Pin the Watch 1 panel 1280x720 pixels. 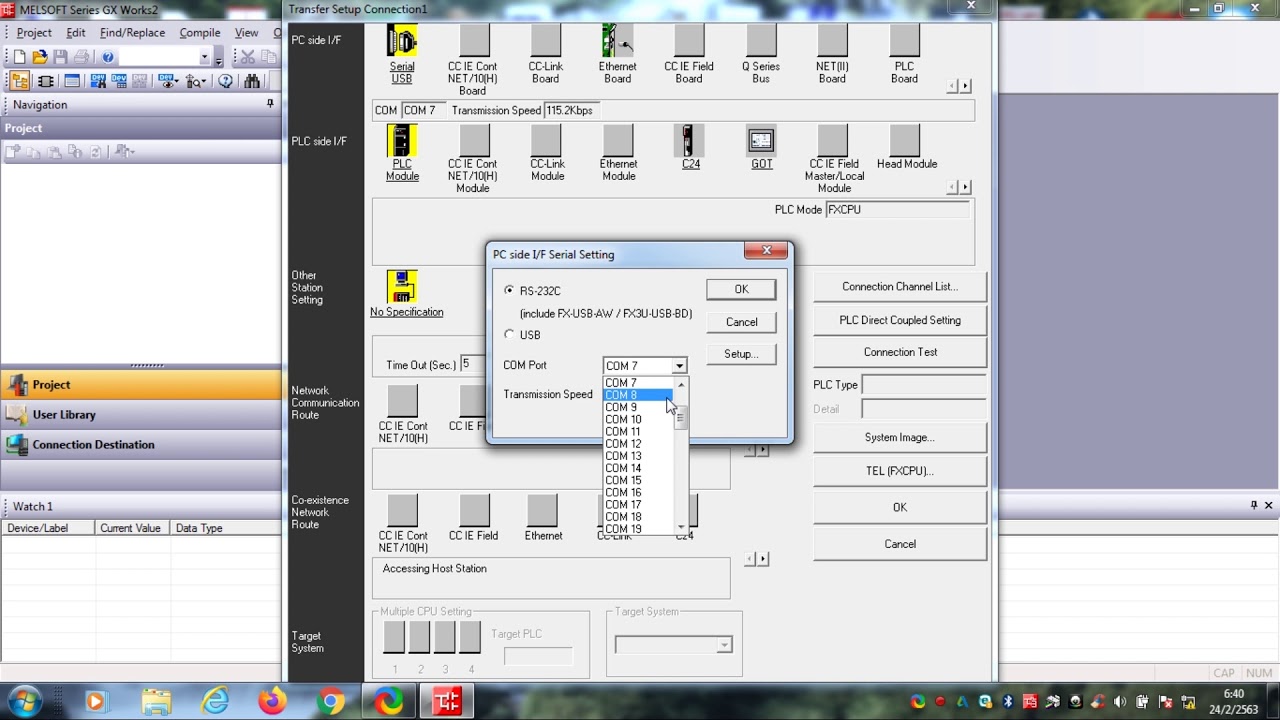[1254, 505]
